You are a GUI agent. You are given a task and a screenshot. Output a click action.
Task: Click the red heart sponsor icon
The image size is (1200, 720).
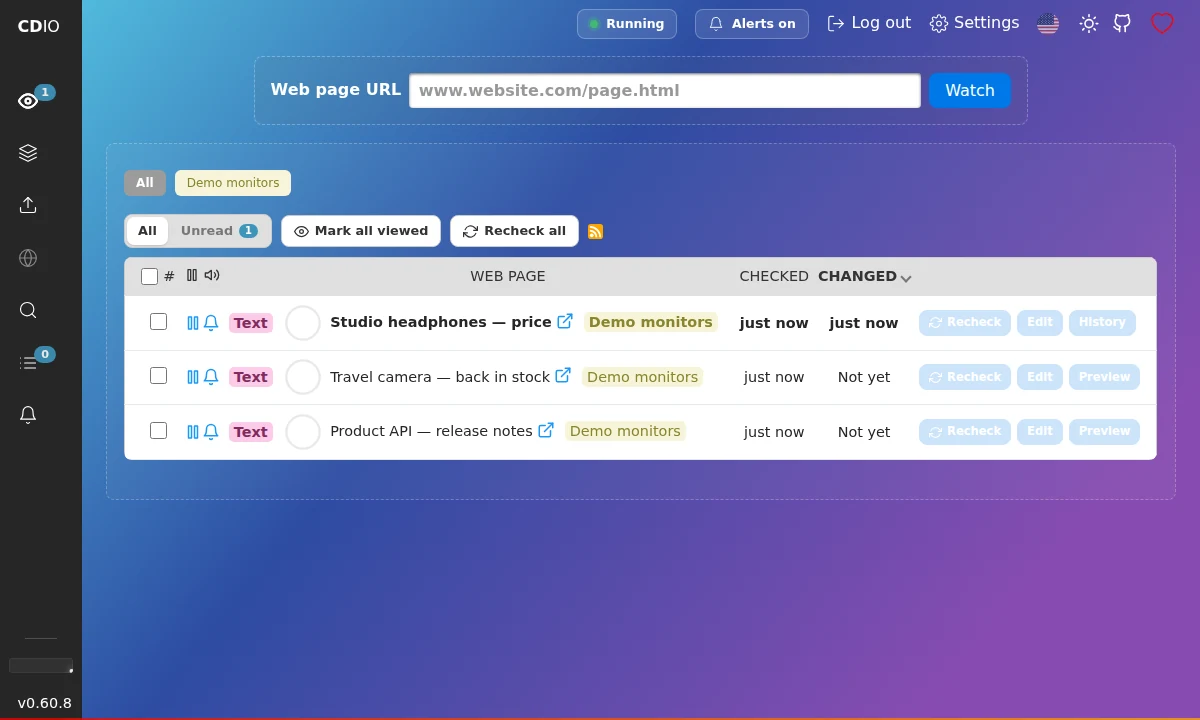tap(1162, 23)
